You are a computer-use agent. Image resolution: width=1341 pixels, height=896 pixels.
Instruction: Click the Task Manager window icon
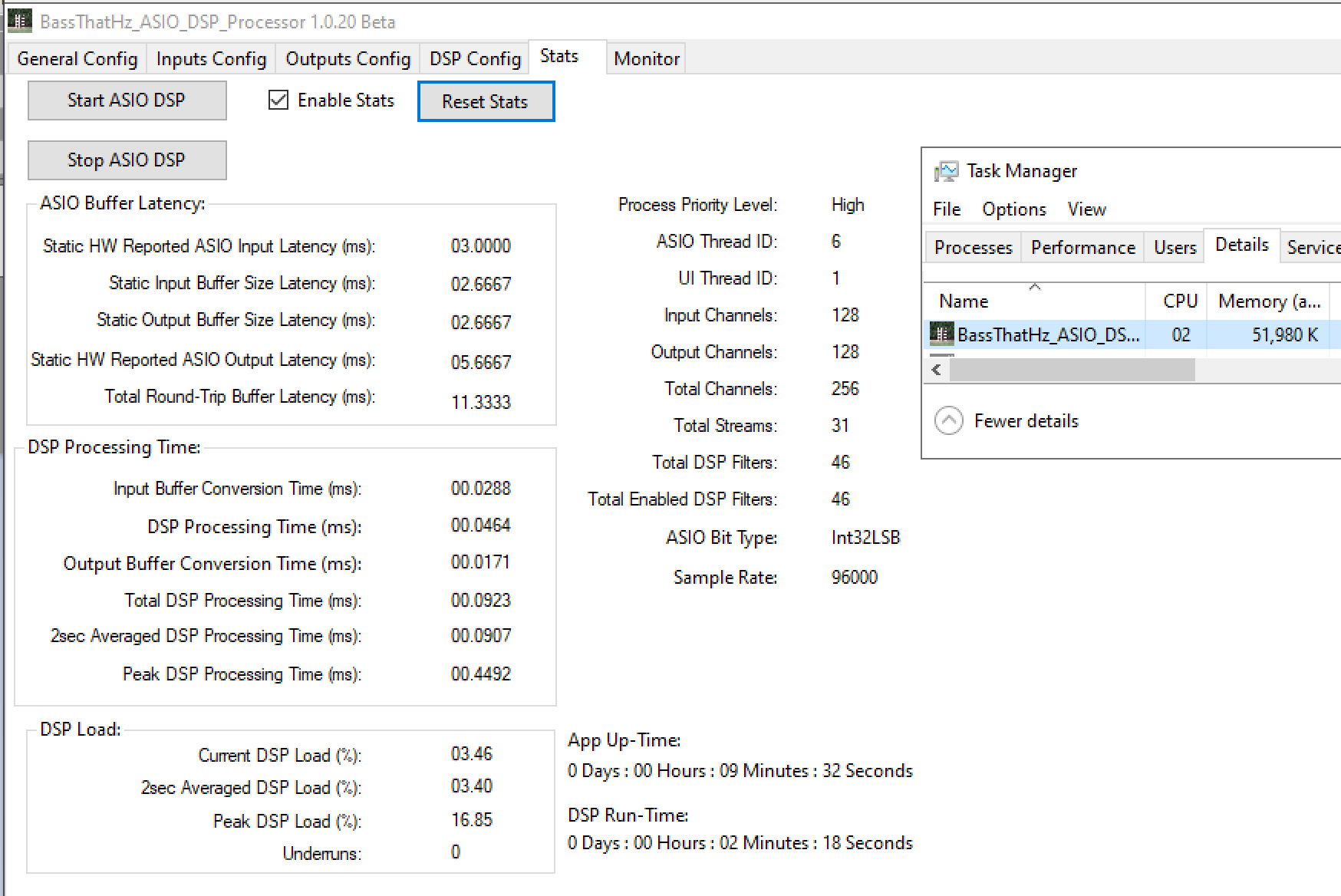(x=946, y=170)
